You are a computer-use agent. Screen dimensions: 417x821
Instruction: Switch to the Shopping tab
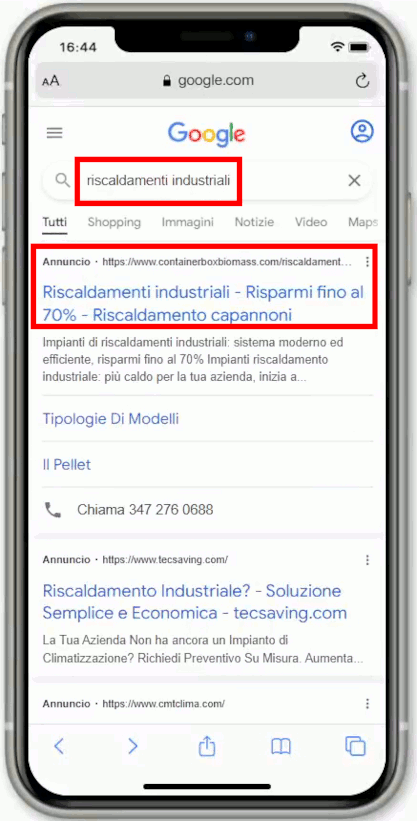pyautogui.click(x=114, y=222)
